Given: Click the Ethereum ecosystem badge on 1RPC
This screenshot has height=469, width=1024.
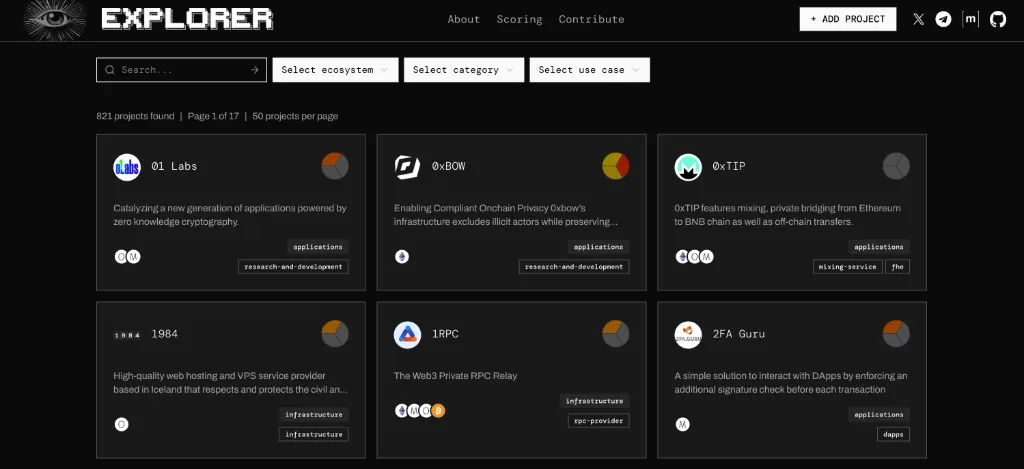Looking at the screenshot, I should (x=402, y=411).
